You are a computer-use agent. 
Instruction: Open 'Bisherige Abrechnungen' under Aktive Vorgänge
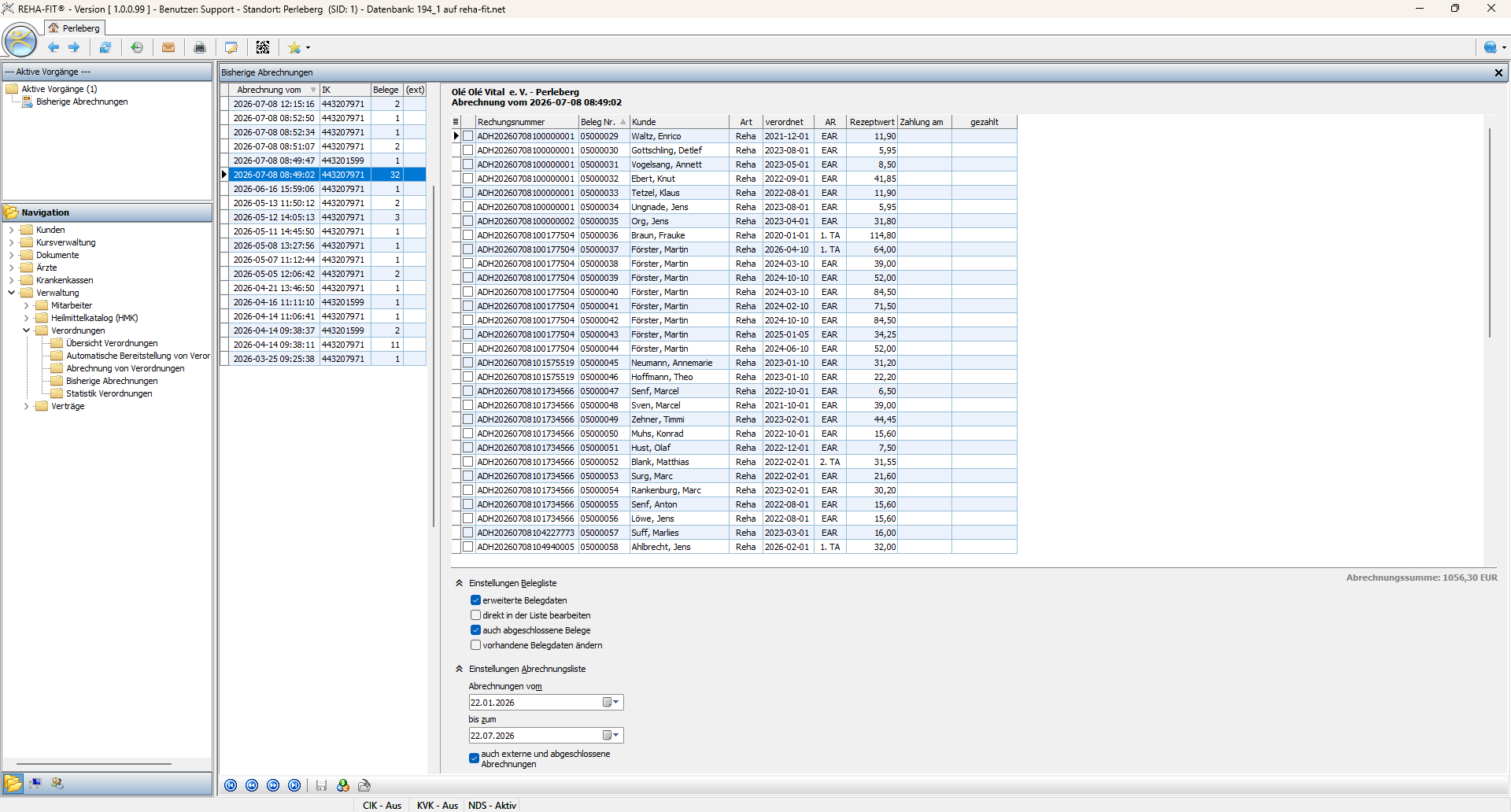click(x=82, y=101)
